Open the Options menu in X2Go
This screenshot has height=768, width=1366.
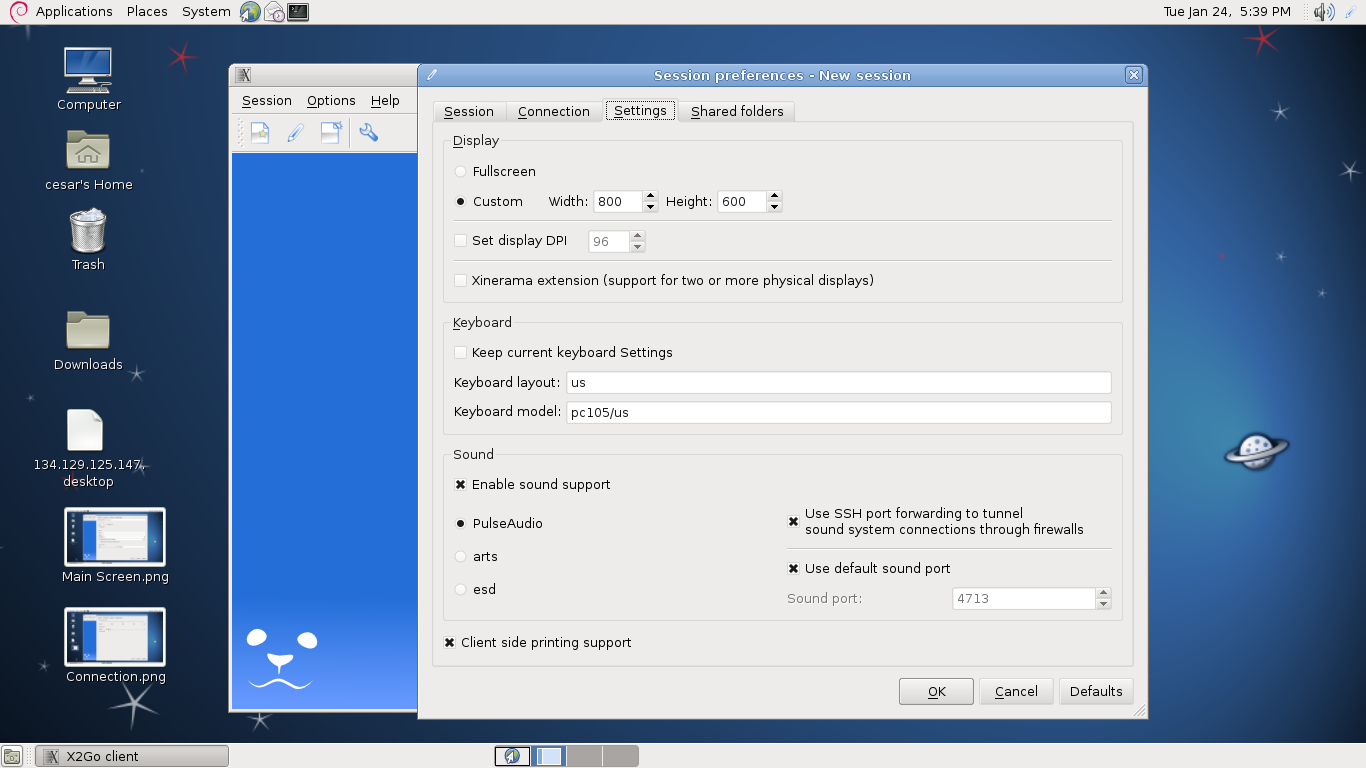coord(331,101)
